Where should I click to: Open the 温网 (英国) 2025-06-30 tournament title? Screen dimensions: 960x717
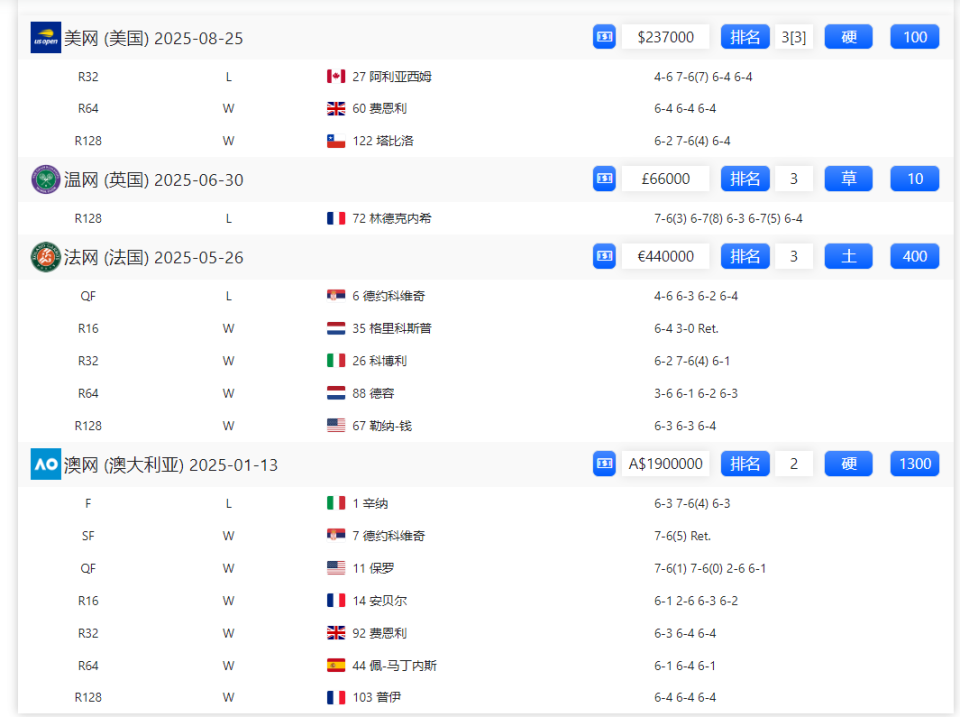point(153,180)
